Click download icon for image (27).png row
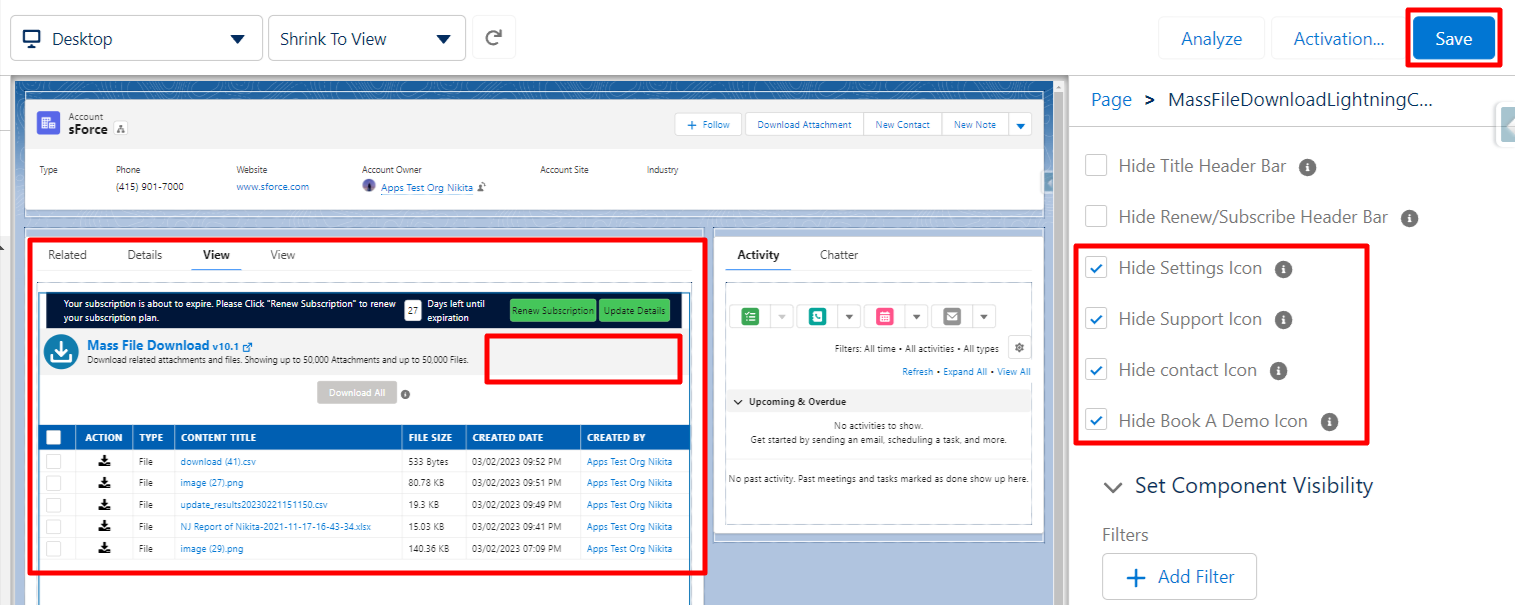 [x=104, y=483]
